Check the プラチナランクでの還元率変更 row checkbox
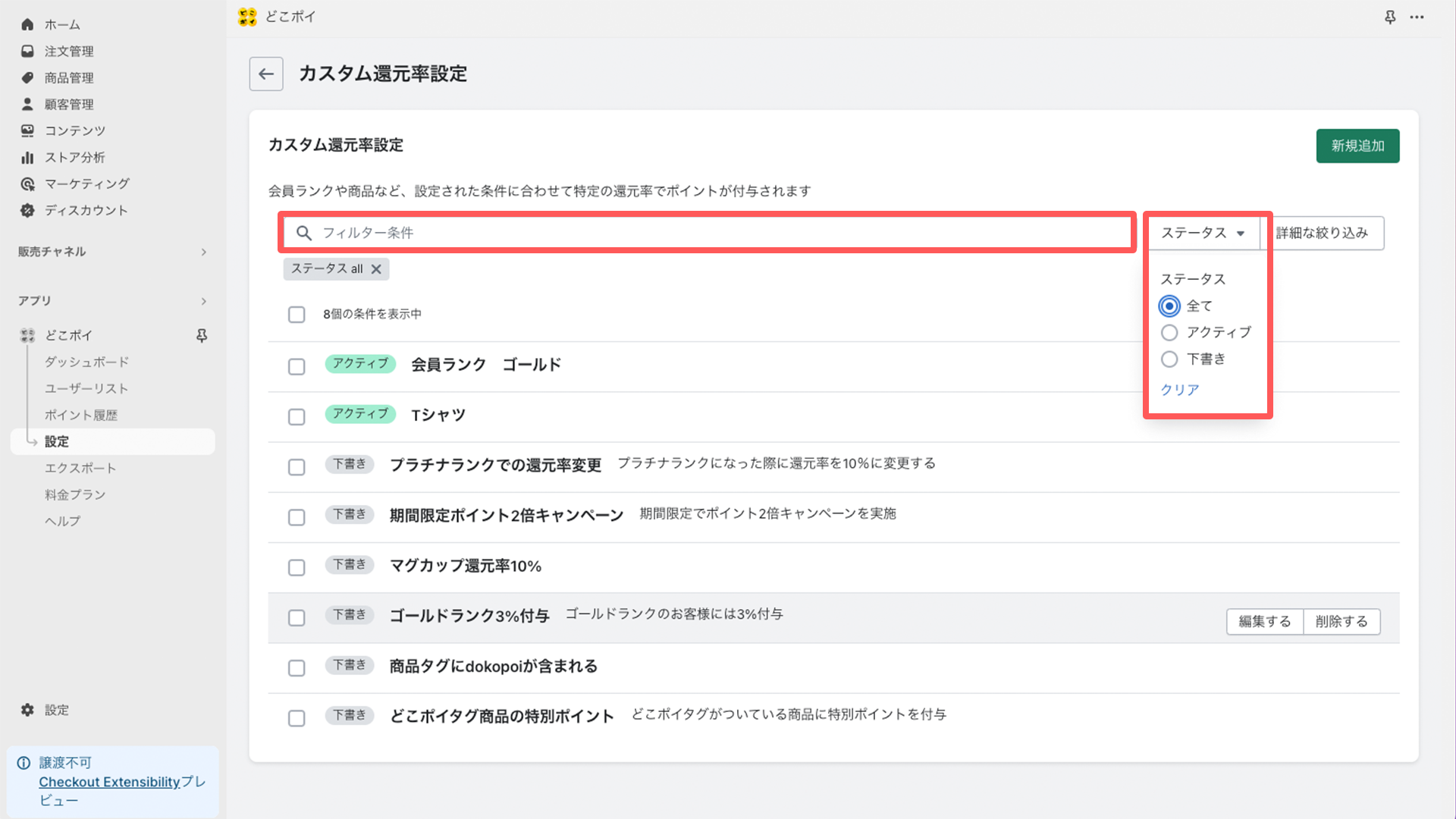This screenshot has width=1456, height=819. point(297,466)
